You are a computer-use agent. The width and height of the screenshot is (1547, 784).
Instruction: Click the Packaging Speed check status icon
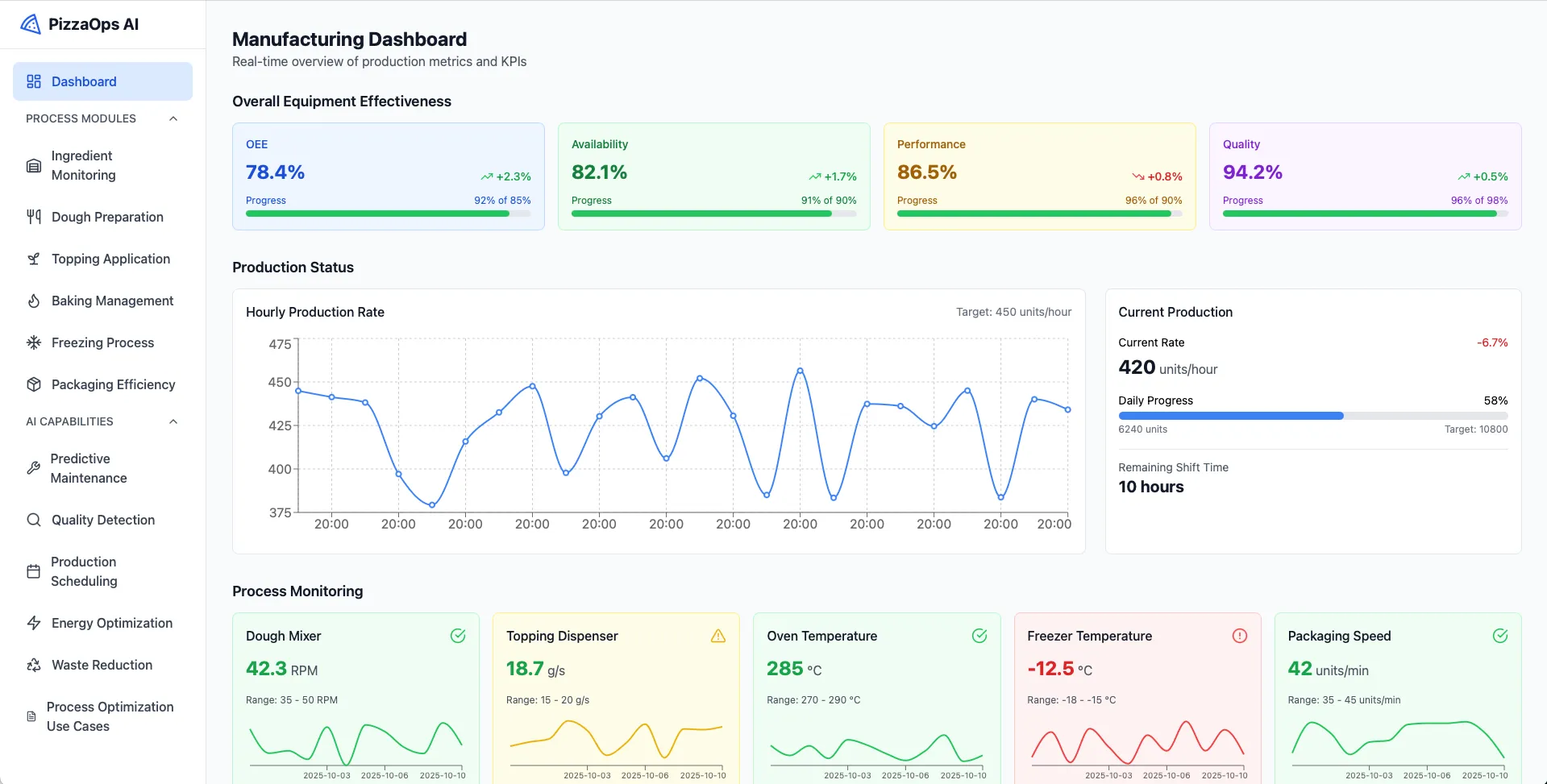1500,636
